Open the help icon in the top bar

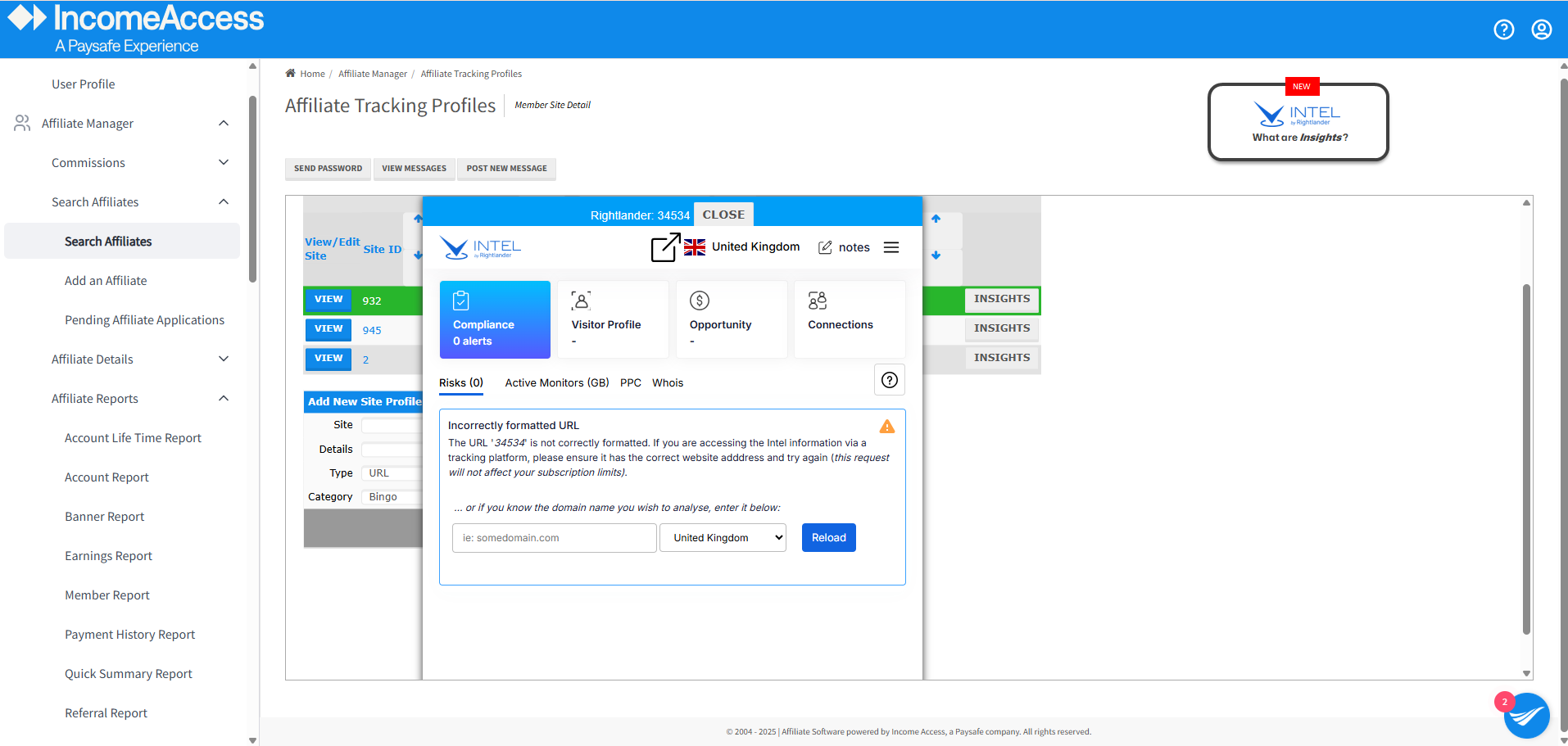click(x=1503, y=29)
